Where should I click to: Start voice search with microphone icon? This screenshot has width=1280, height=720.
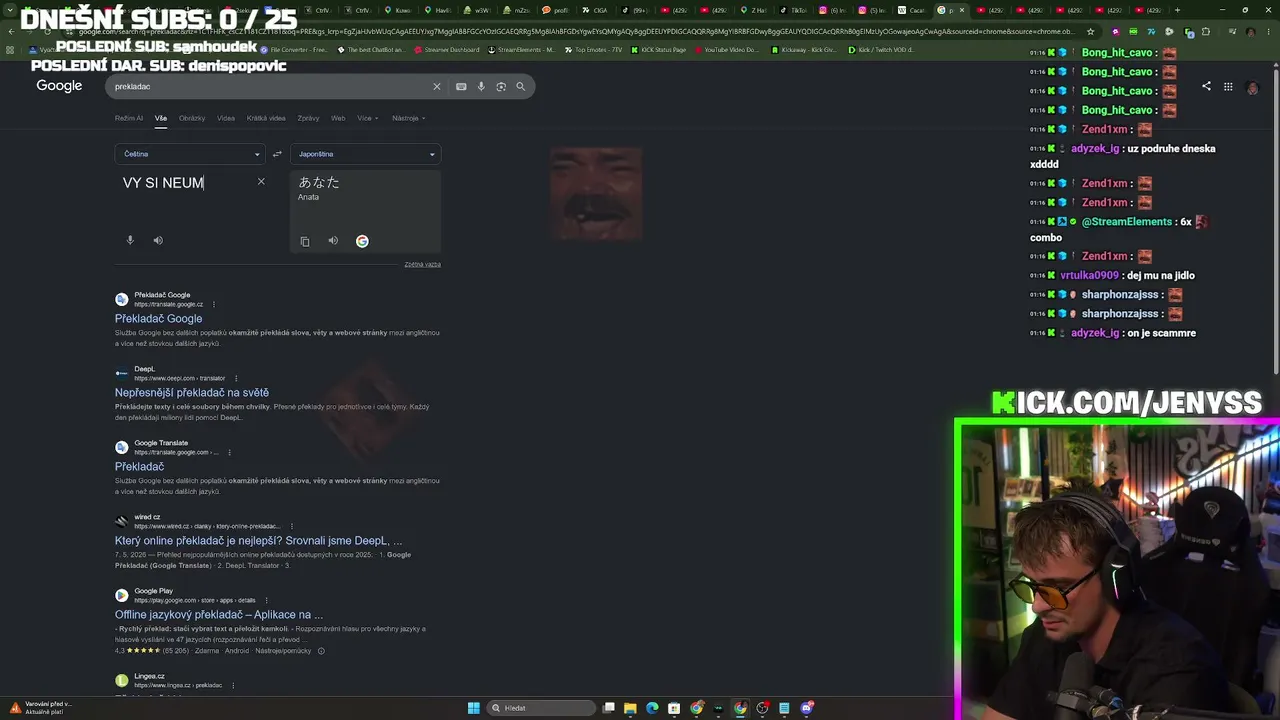(x=481, y=87)
